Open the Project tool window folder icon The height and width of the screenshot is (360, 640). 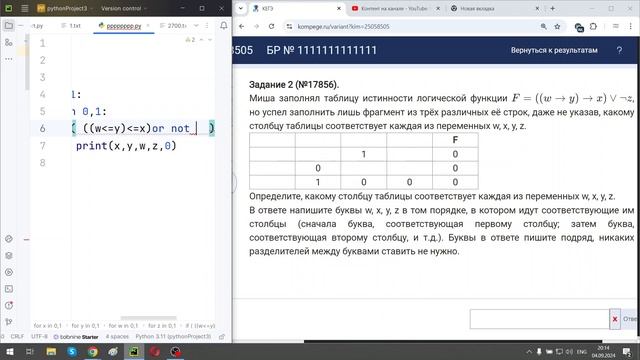(9, 26)
